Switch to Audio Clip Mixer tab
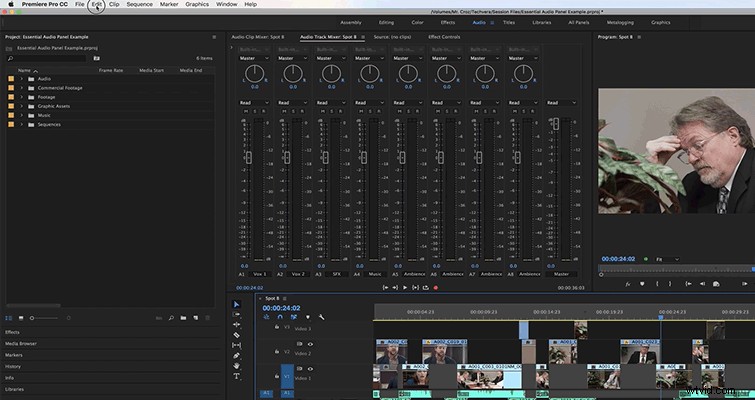Viewport: 755px width, 400px height. pyautogui.click(x=258, y=37)
